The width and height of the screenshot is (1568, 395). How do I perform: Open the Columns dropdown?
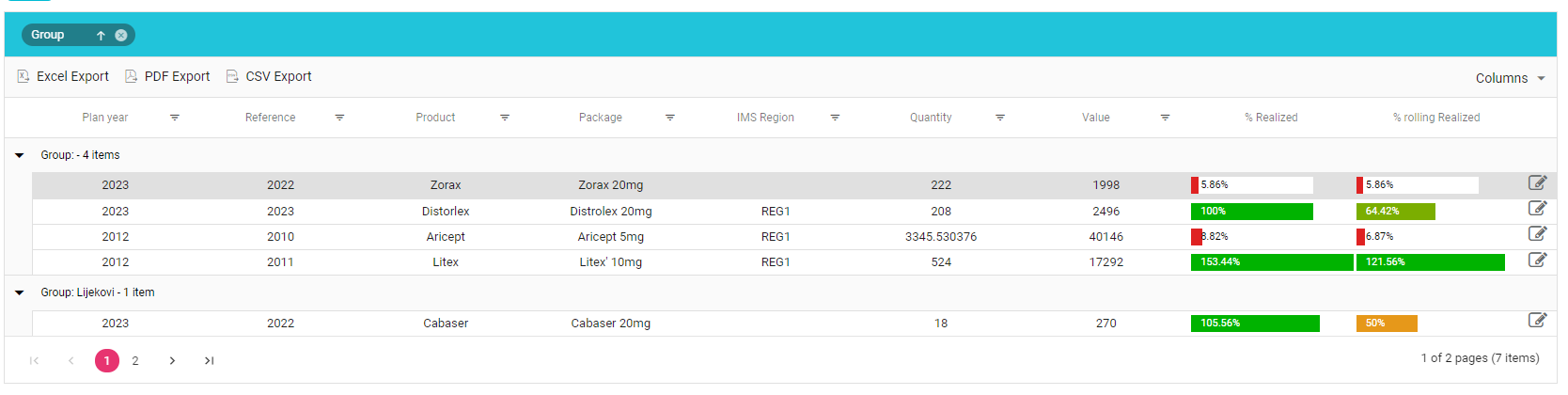tap(1510, 78)
